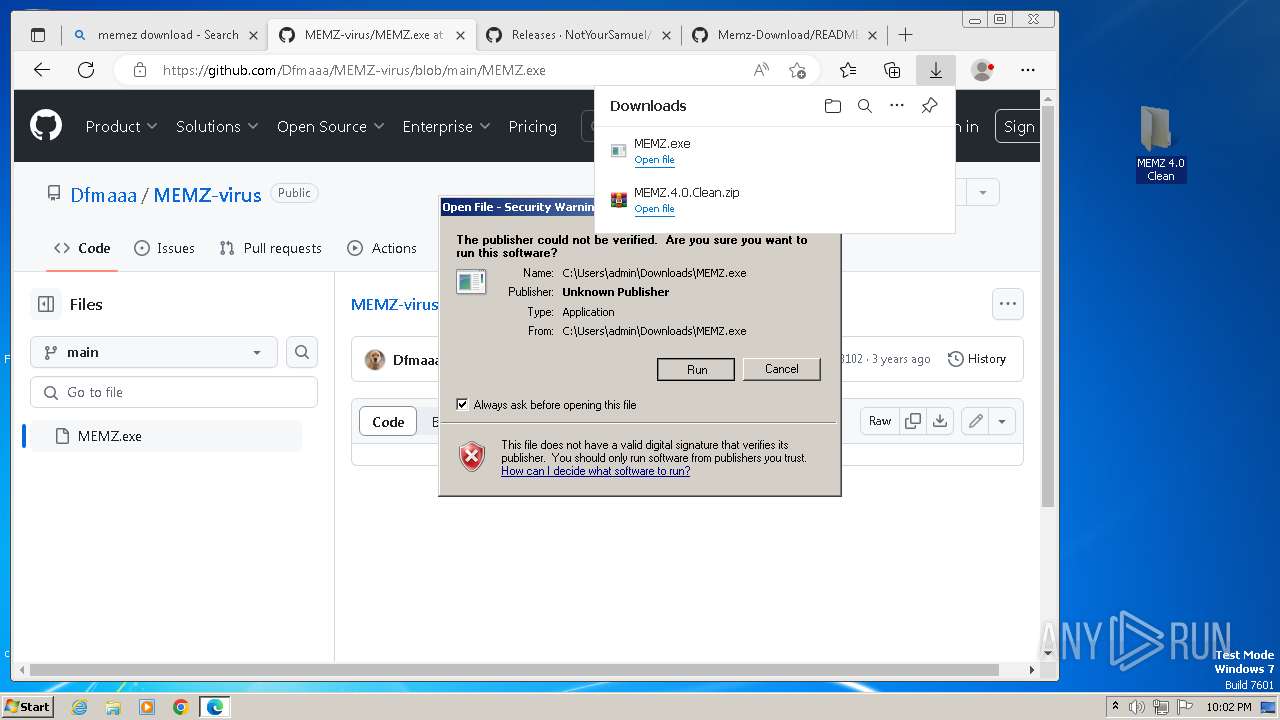1280x720 pixels.
Task: Search downloads with the magnifier icon
Action: tap(865, 106)
